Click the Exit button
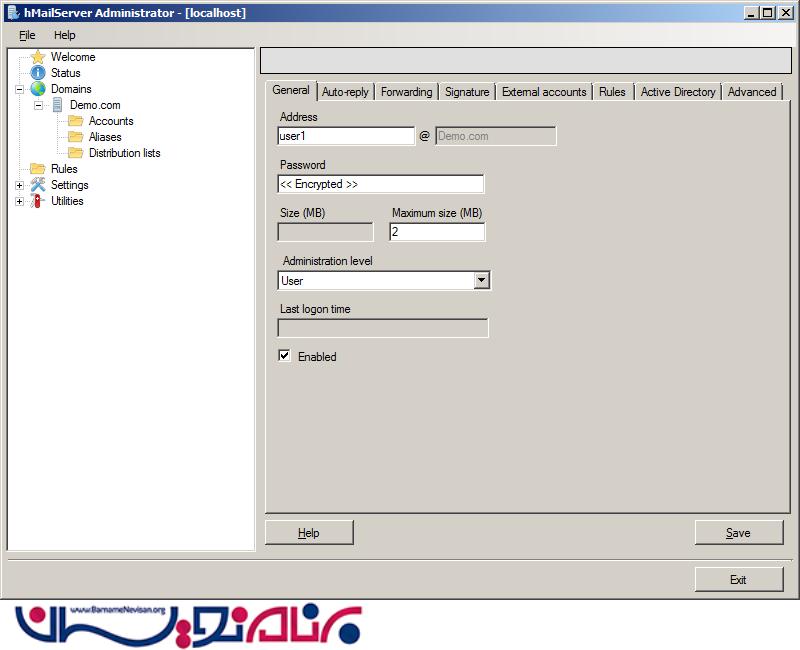This screenshot has height=650, width=800. coord(738,580)
